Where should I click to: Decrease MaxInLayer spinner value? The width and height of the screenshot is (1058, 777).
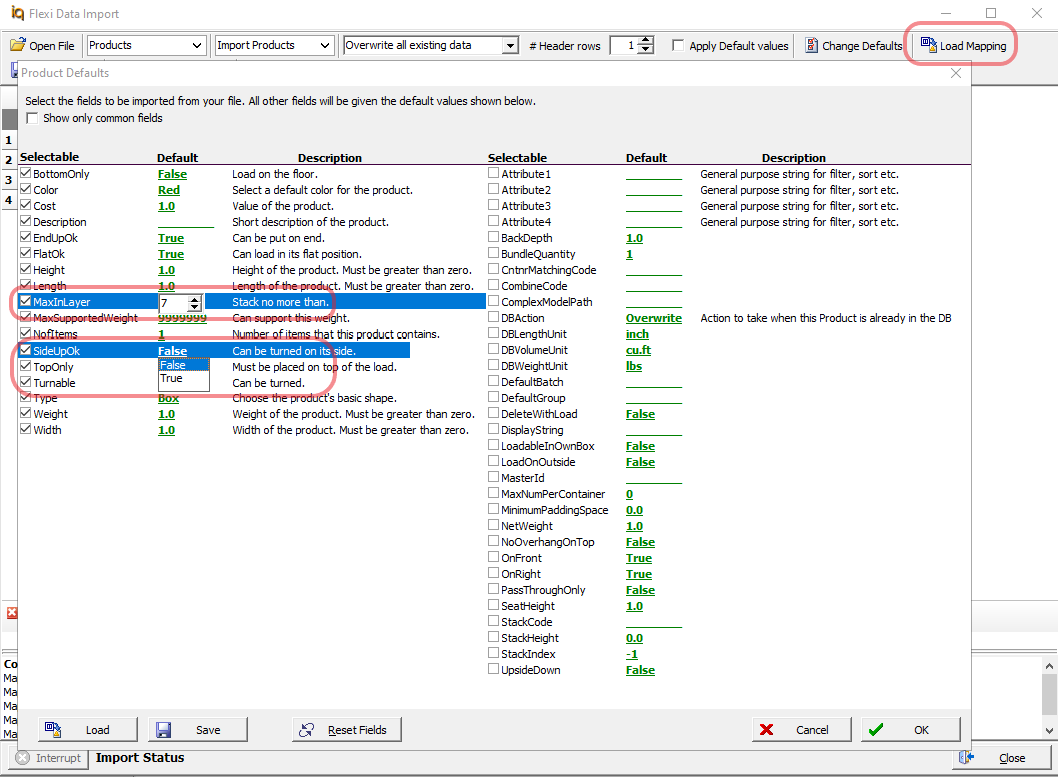pyautogui.click(x=194, y=307)
